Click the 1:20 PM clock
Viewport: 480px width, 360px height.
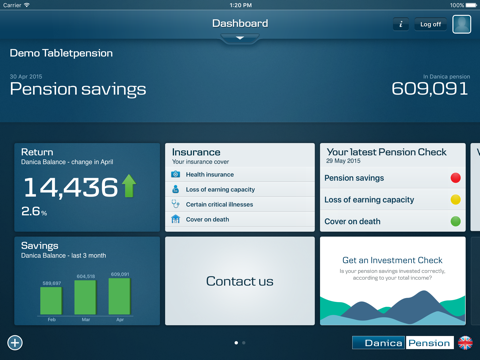coord(241,5)
